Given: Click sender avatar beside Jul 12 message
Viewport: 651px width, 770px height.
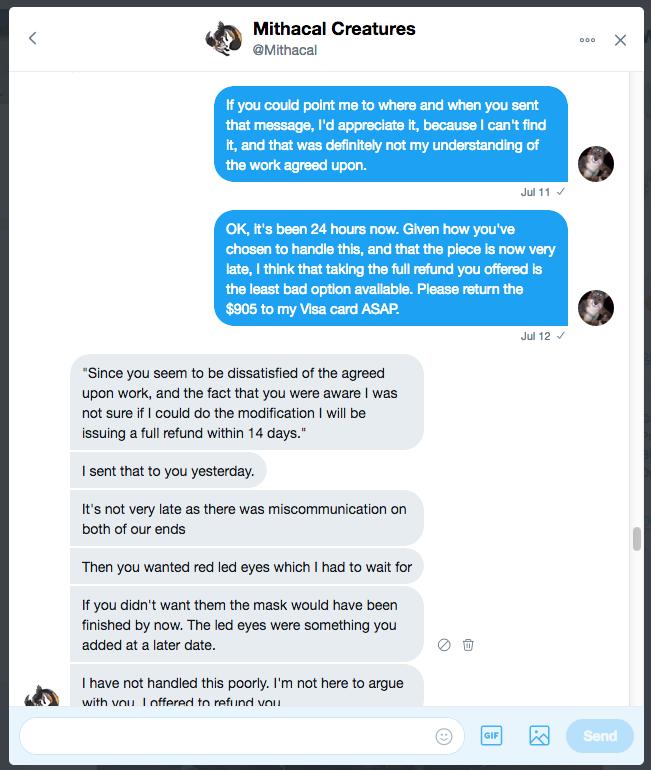Looking at the screenshot, I should (x=596, y=307).
